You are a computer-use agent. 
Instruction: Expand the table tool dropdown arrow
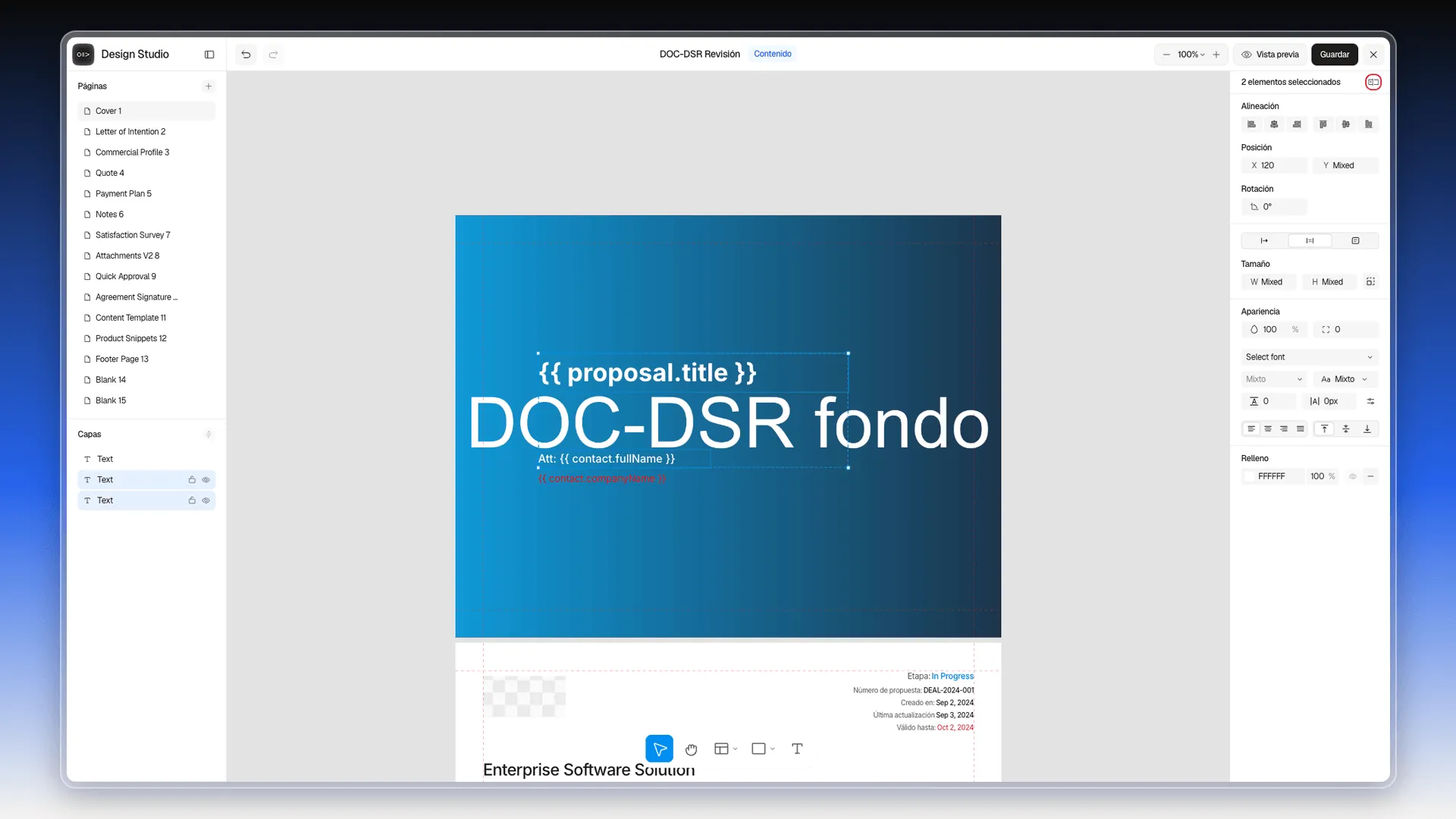(735, 749)
